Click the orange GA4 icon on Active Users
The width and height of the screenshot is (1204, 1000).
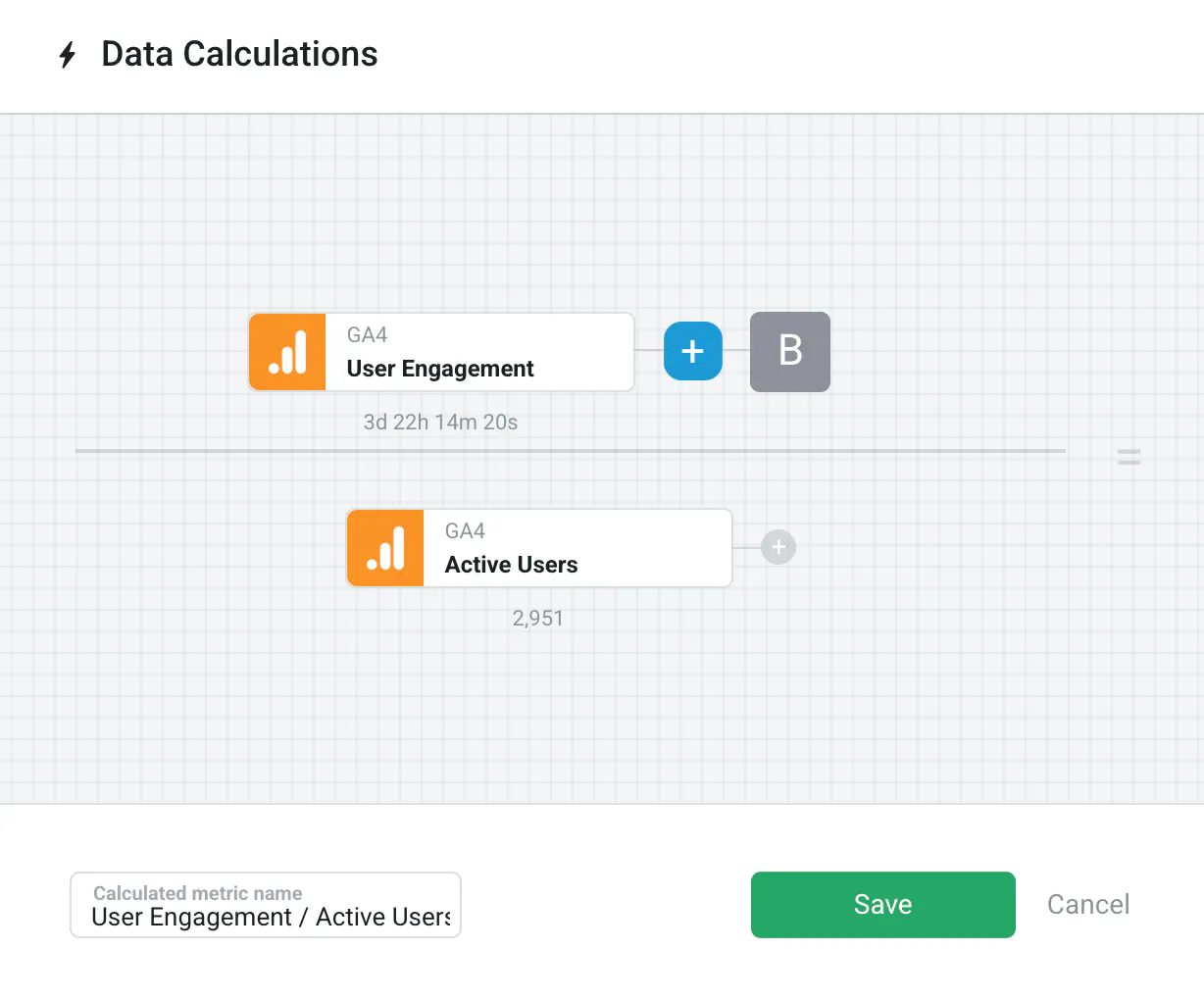pos(385,548)
